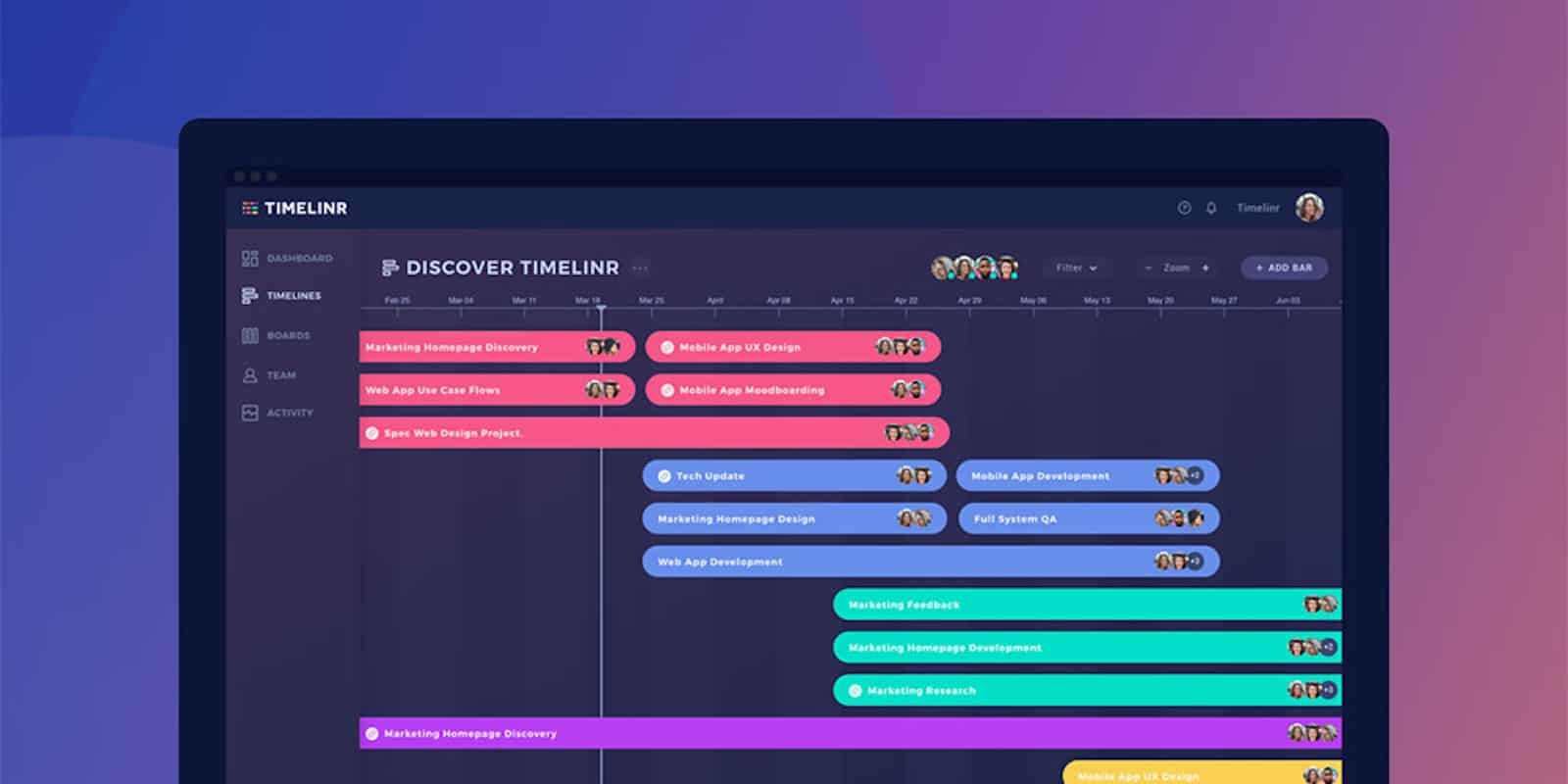1568x784 pixels.
Task: Click the Timelinr logo icon
Action: pos(250,208)
